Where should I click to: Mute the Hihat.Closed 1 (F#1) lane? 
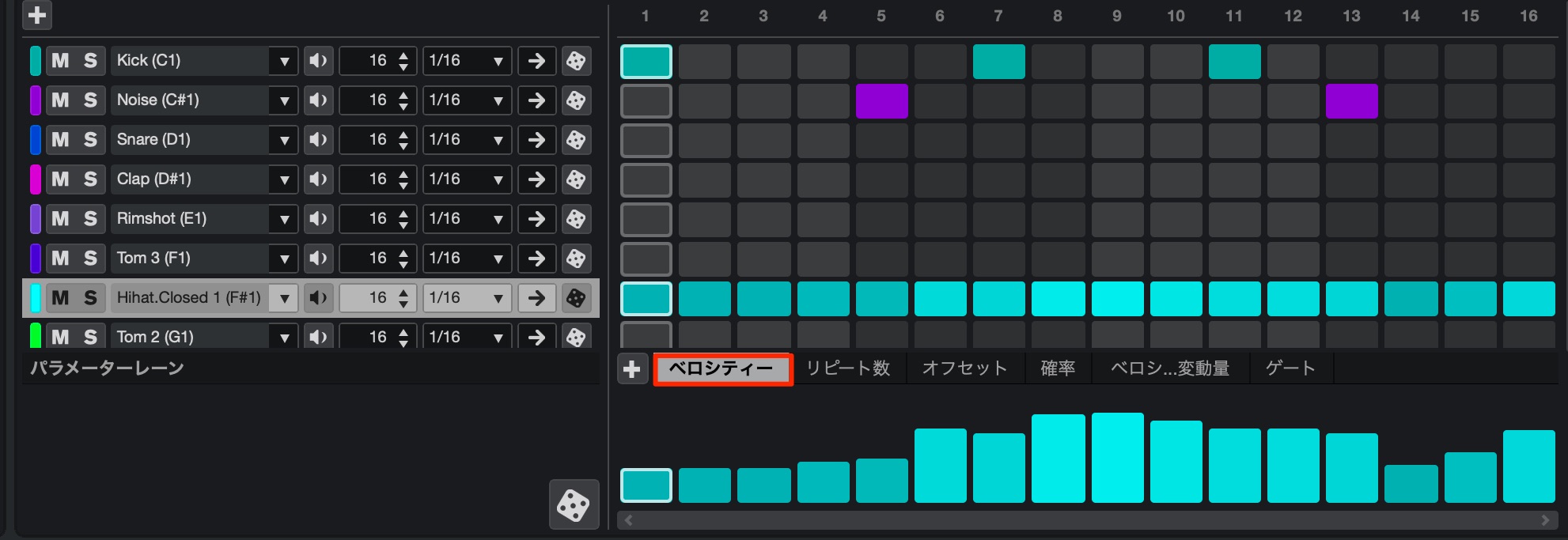60,298
